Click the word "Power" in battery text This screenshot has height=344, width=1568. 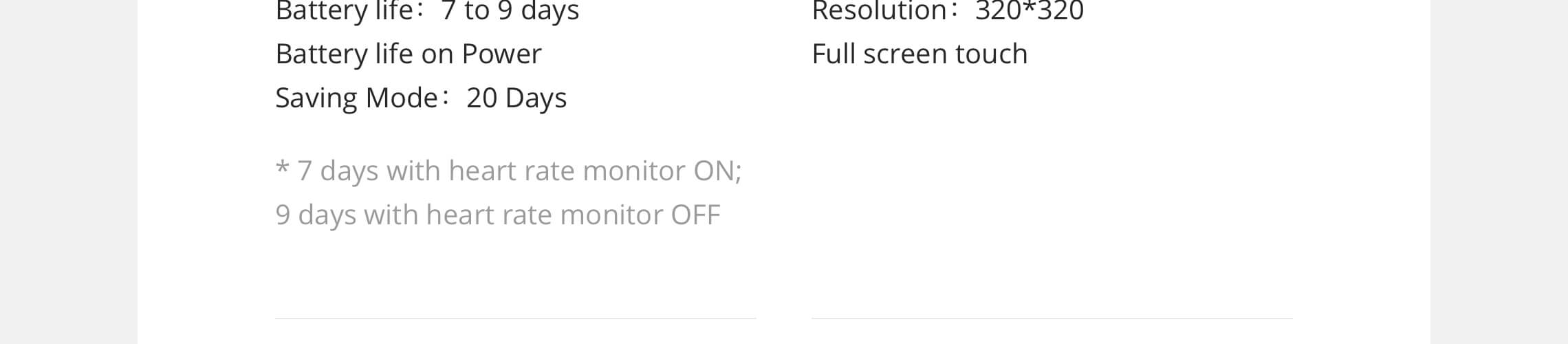pos(501,54)
